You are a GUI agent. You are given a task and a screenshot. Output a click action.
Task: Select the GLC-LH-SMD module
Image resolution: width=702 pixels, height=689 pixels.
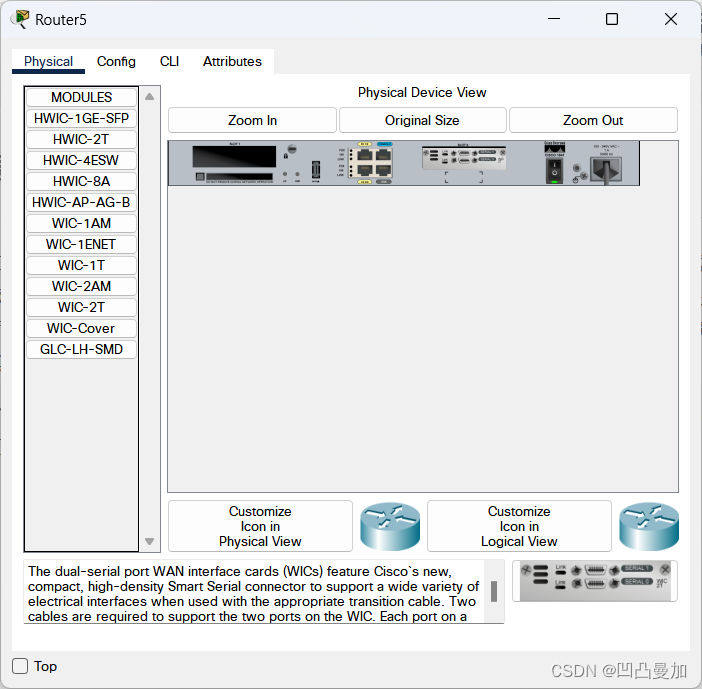(81, 350)
